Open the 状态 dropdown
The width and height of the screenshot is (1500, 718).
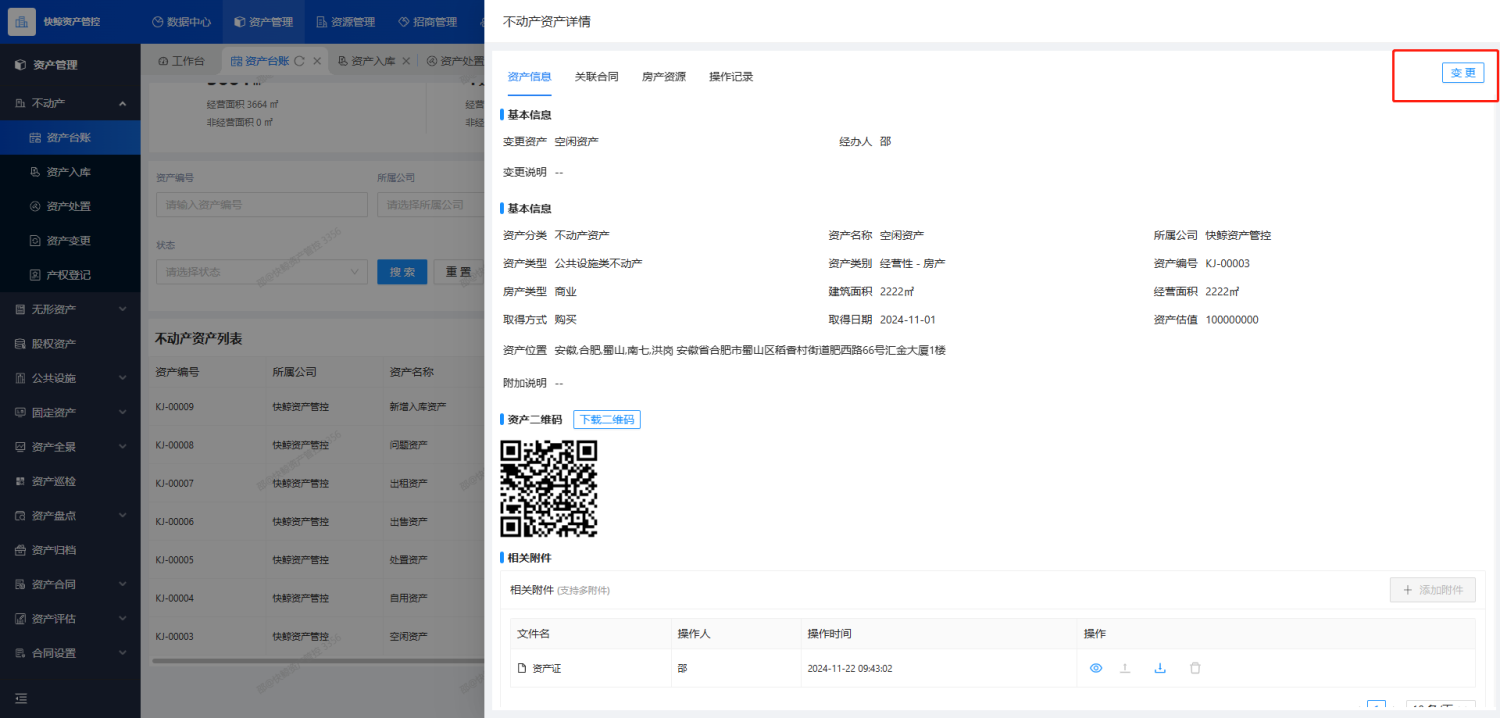coord(262,271)
